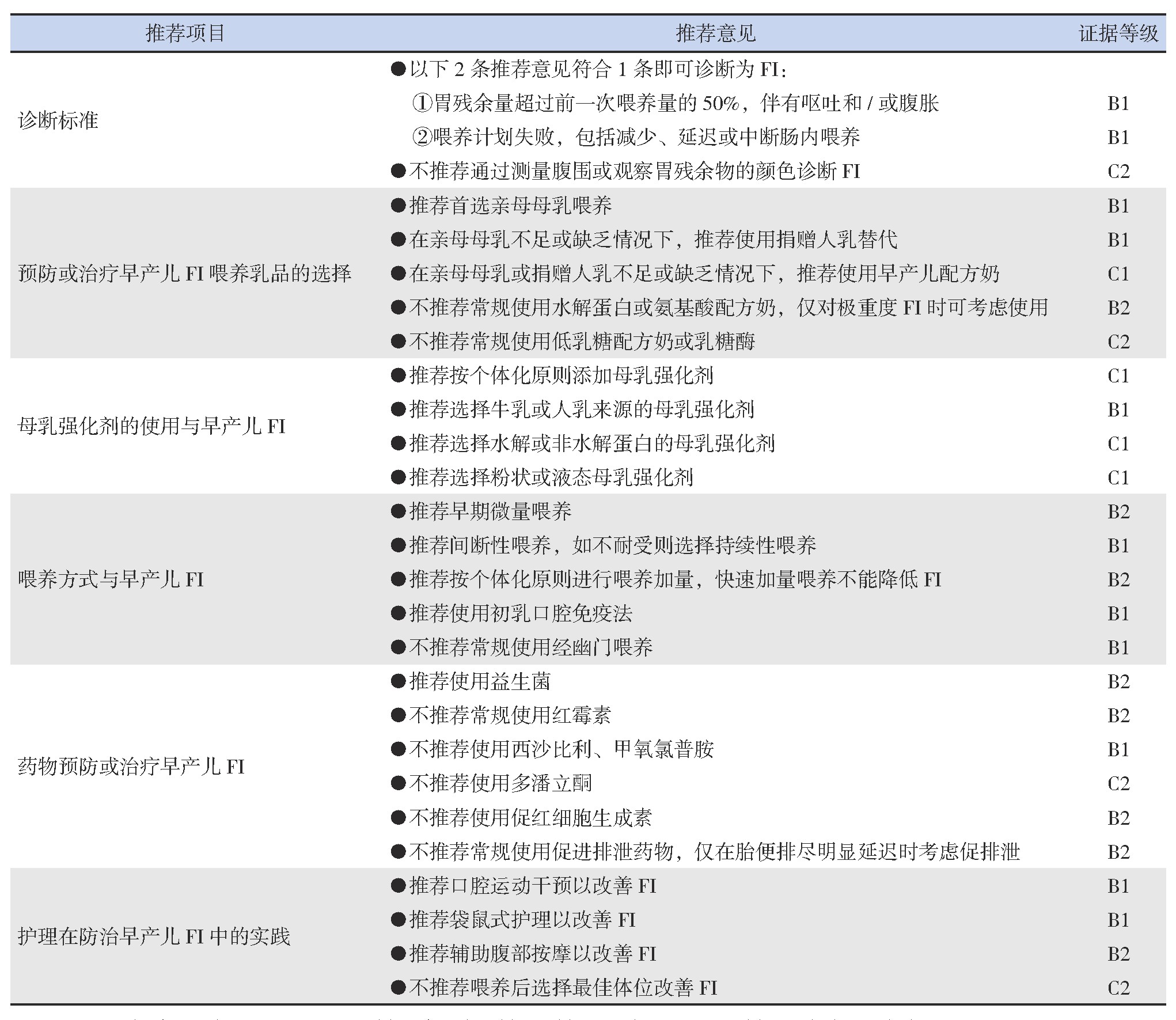Click the line 不推荐常规使用经幽门喂养
This screenshot has width=1176, height=1020.
522,647
